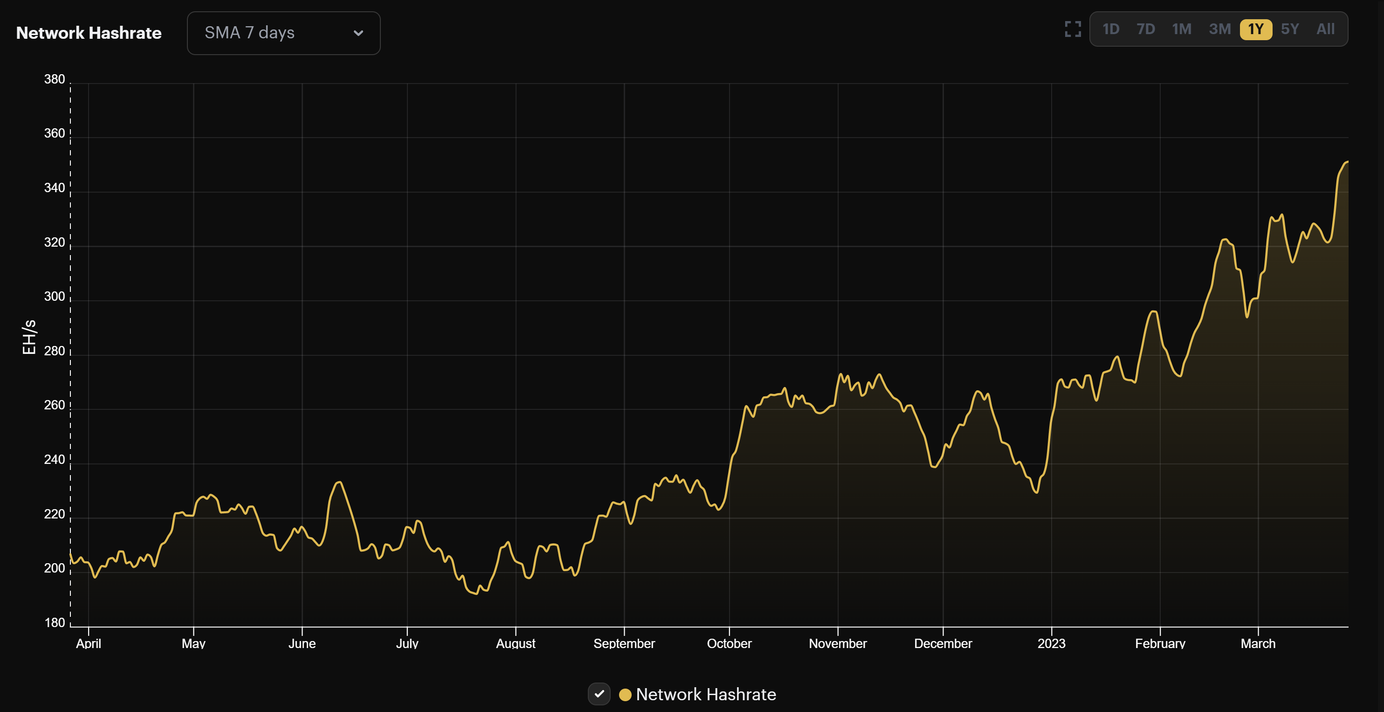This screenshot has width=1384, height=712.
Task: Switch to the 1M view
Action: (x=1181, y=28)
